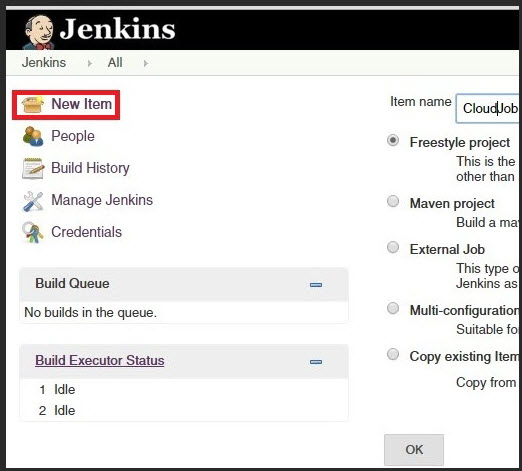
Task: Open the Build Executor Status link
Action: (100, 360)
